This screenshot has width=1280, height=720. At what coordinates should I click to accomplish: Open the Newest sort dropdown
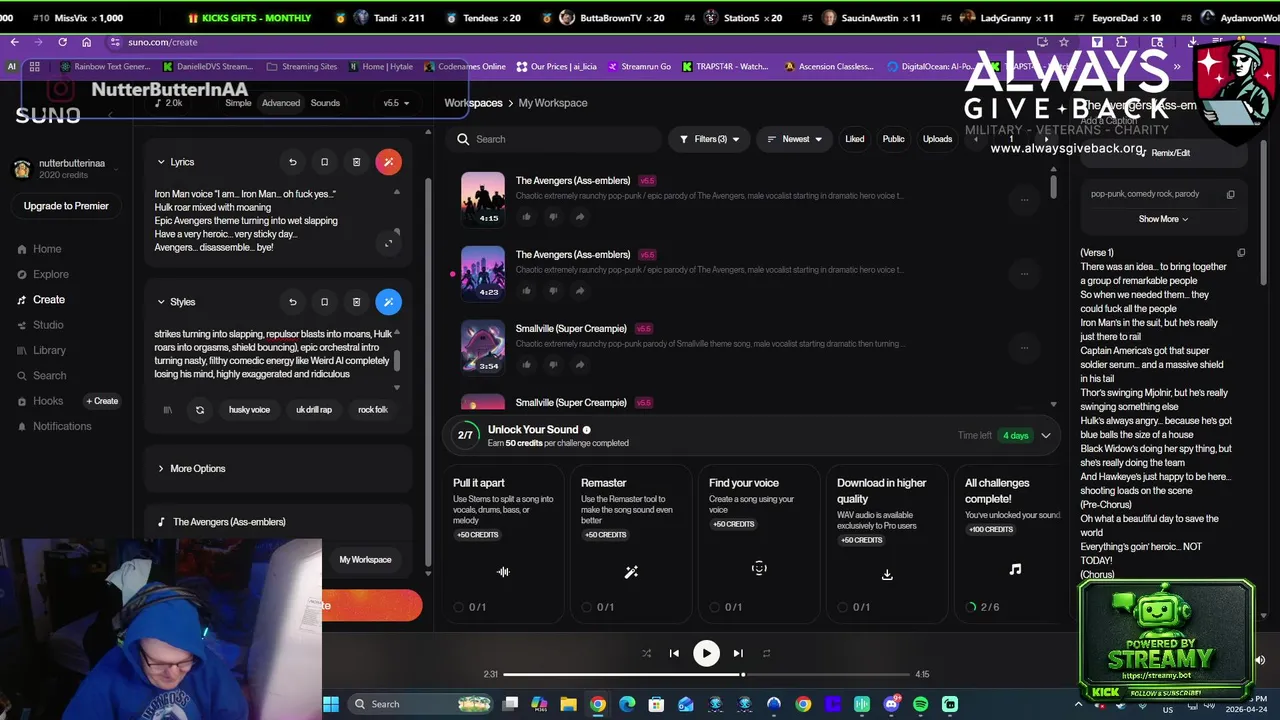pos(794,139)
